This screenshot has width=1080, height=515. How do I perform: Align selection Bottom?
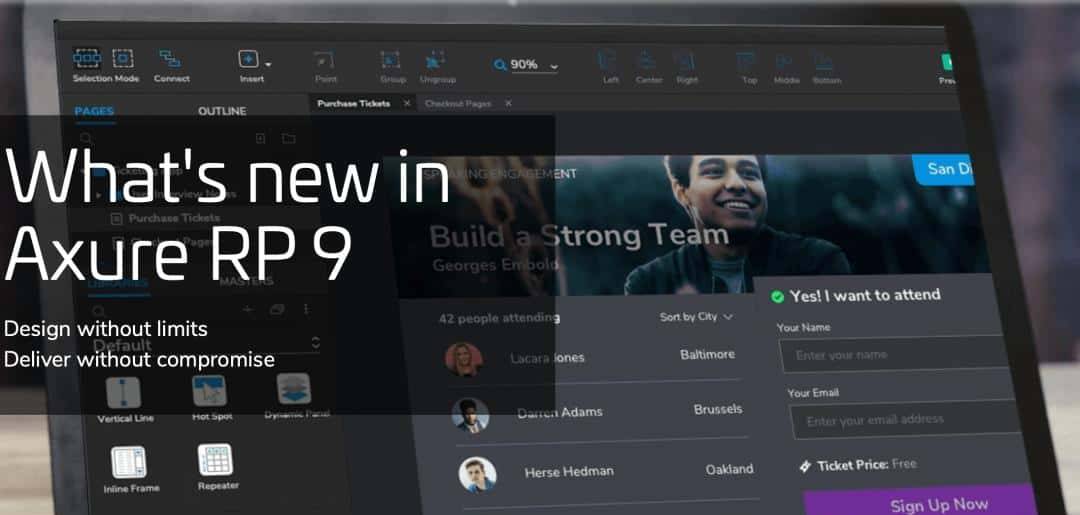(x=824, y=62)
